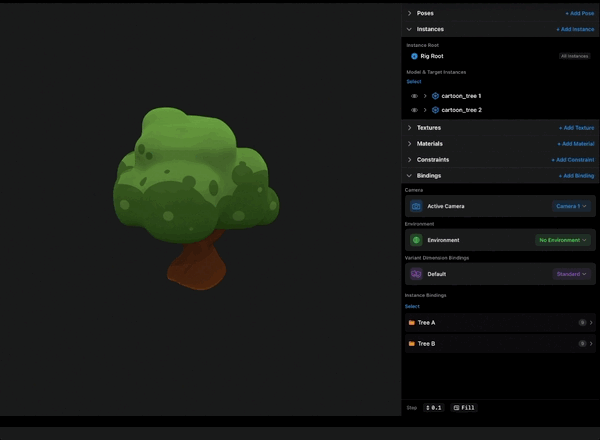
Task: Click the Active Camera icon
Action: (x=416, y=206)
